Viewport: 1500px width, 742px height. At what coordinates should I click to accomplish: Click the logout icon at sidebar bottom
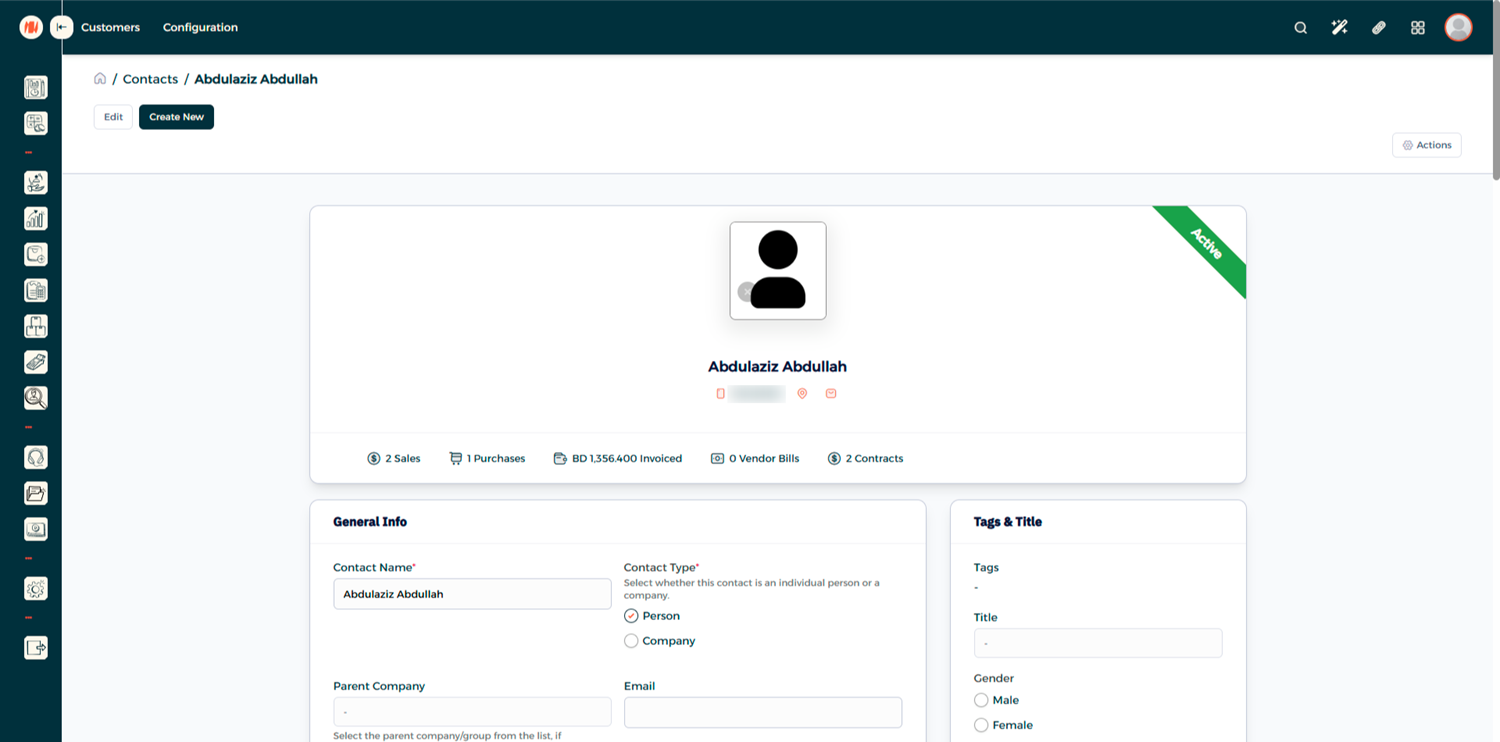[x=36, y=648]
